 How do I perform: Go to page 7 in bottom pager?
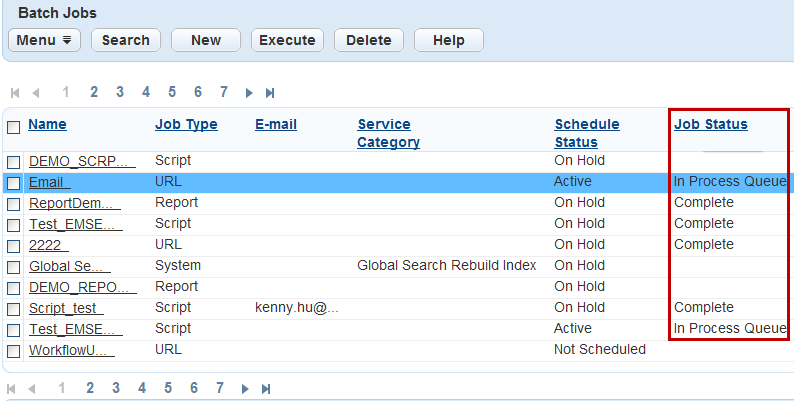(220, 387)
